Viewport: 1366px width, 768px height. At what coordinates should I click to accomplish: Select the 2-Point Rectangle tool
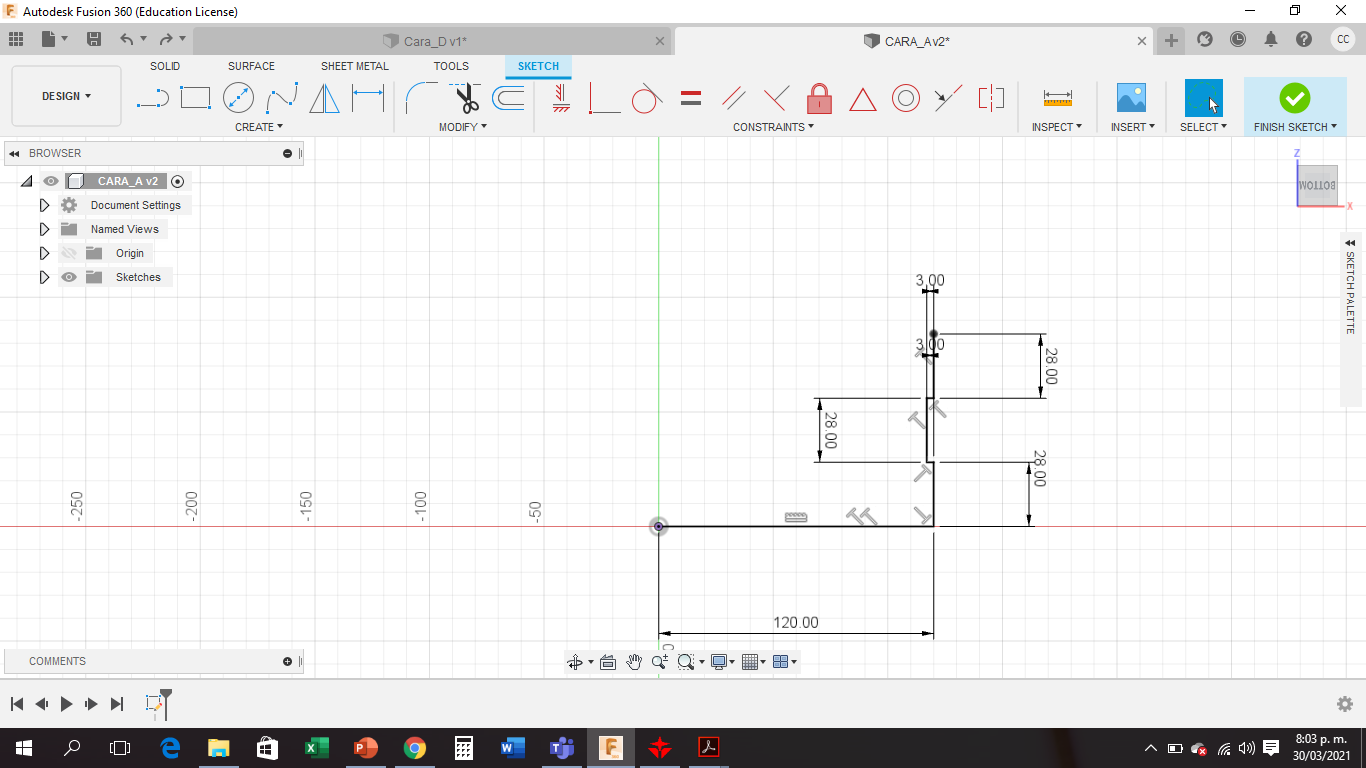195,98
